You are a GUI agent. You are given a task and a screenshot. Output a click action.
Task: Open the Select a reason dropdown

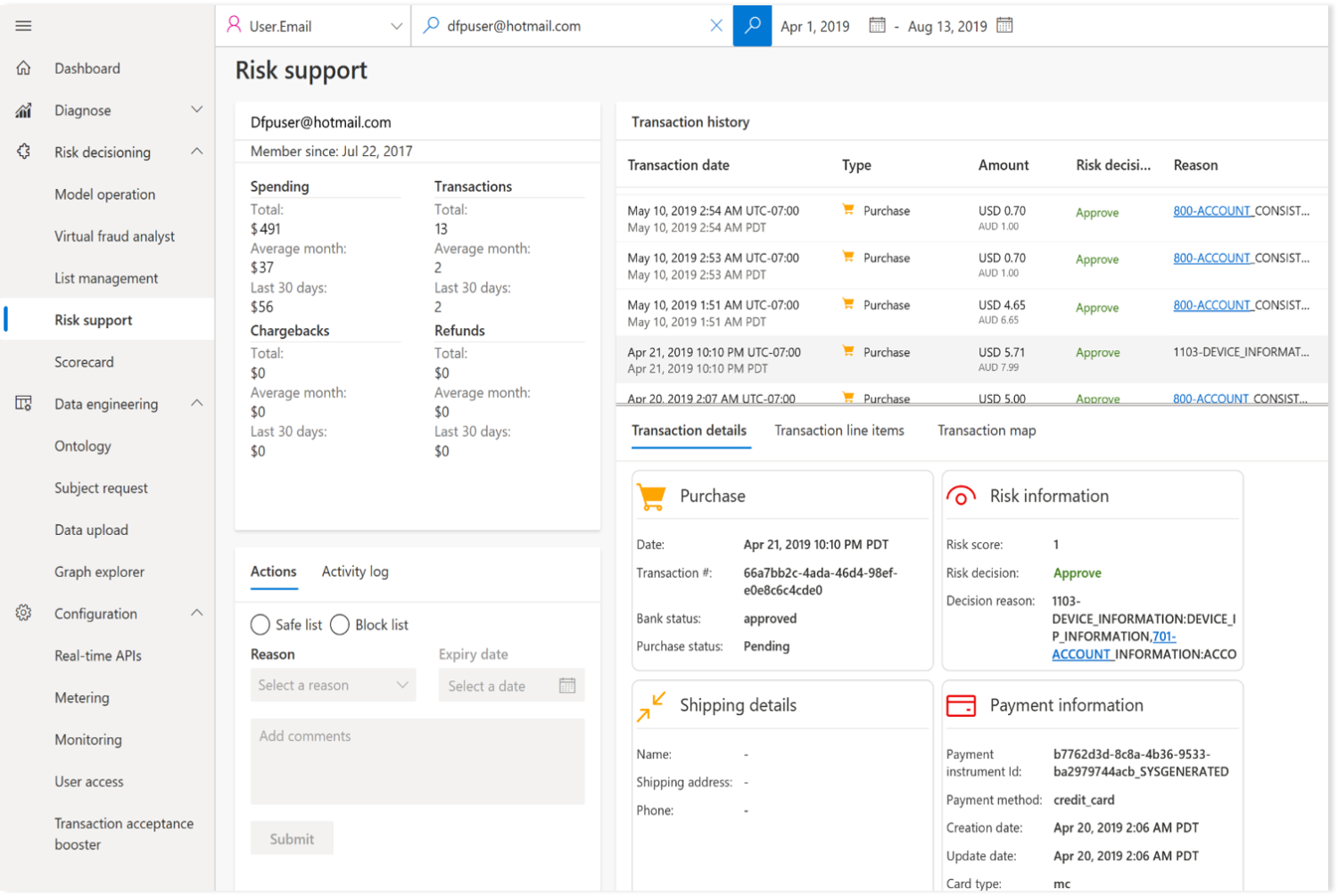coord(333,685)
